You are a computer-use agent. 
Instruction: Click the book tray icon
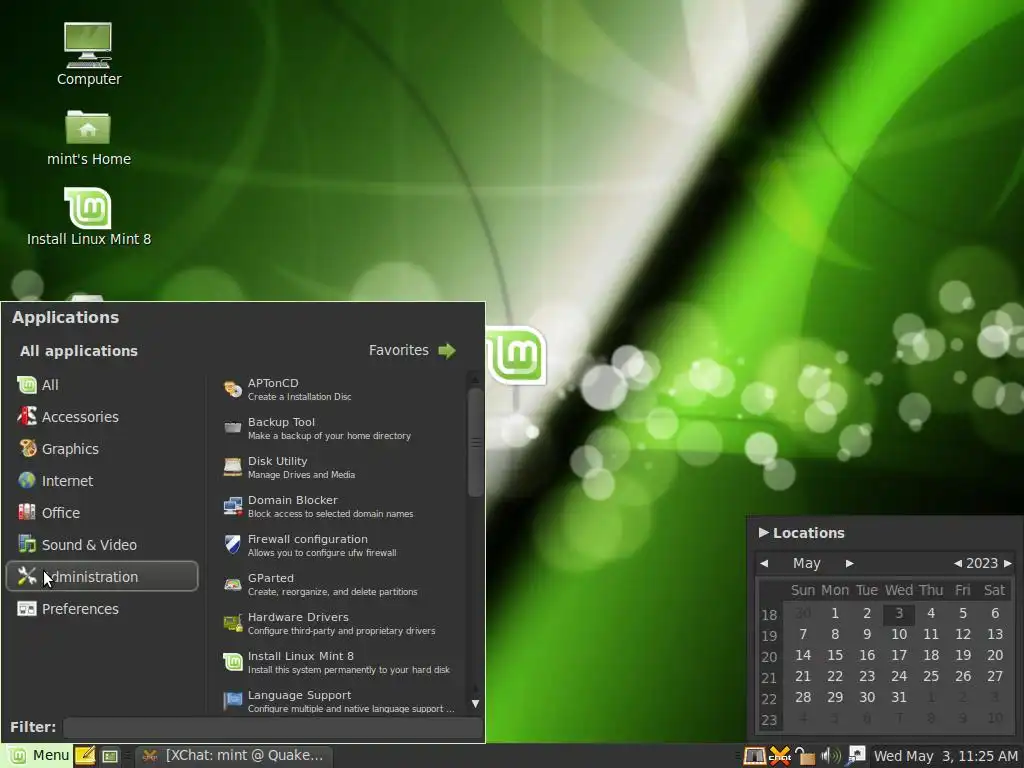pyautogui.click(x=754, y=756)
